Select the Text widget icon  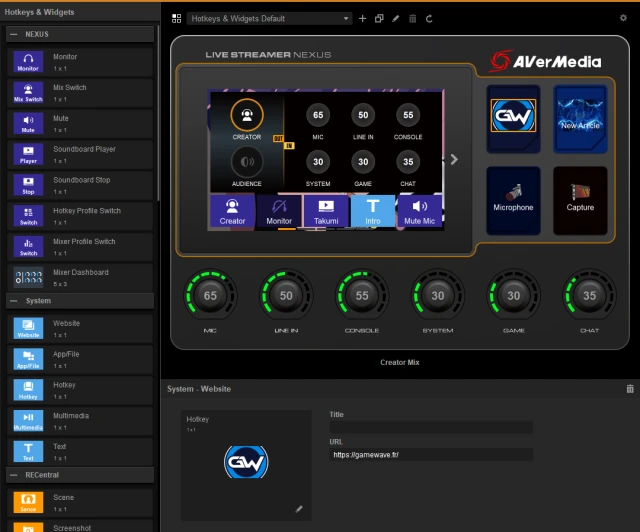tap(28, 452)
